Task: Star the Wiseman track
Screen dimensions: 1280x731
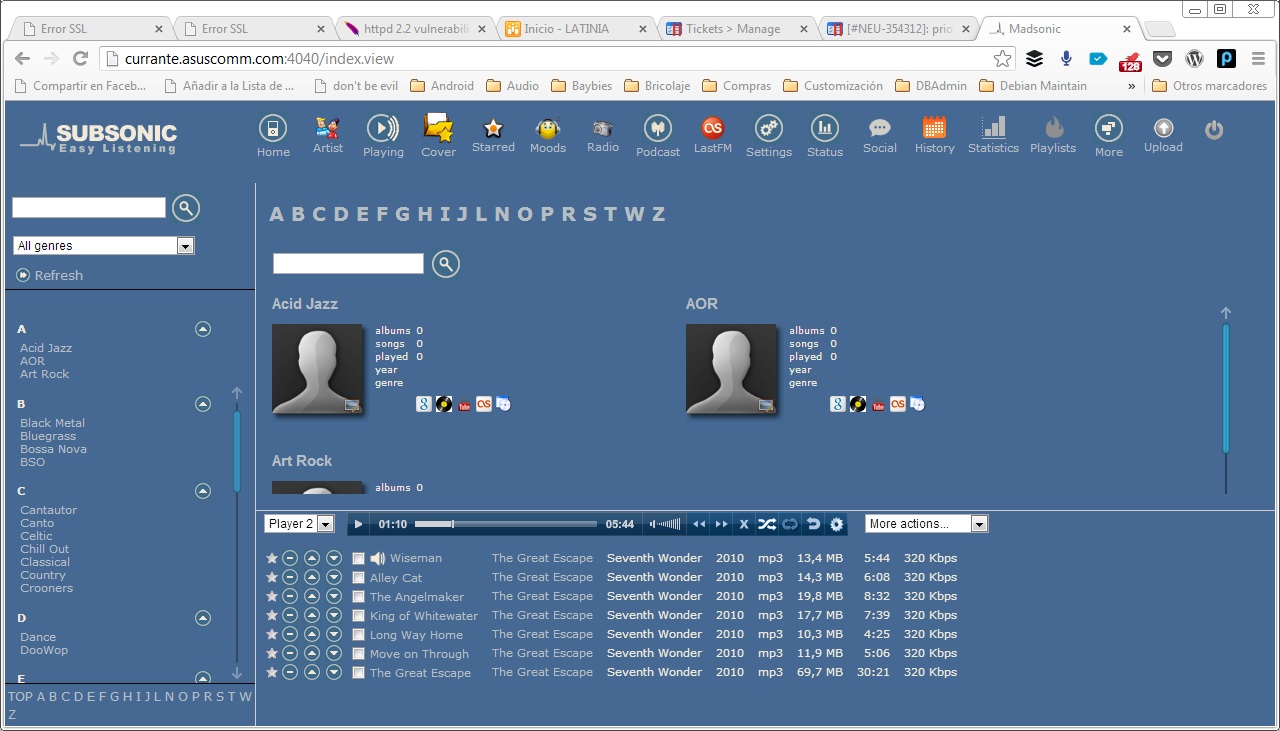Action: tap(272, 558)
